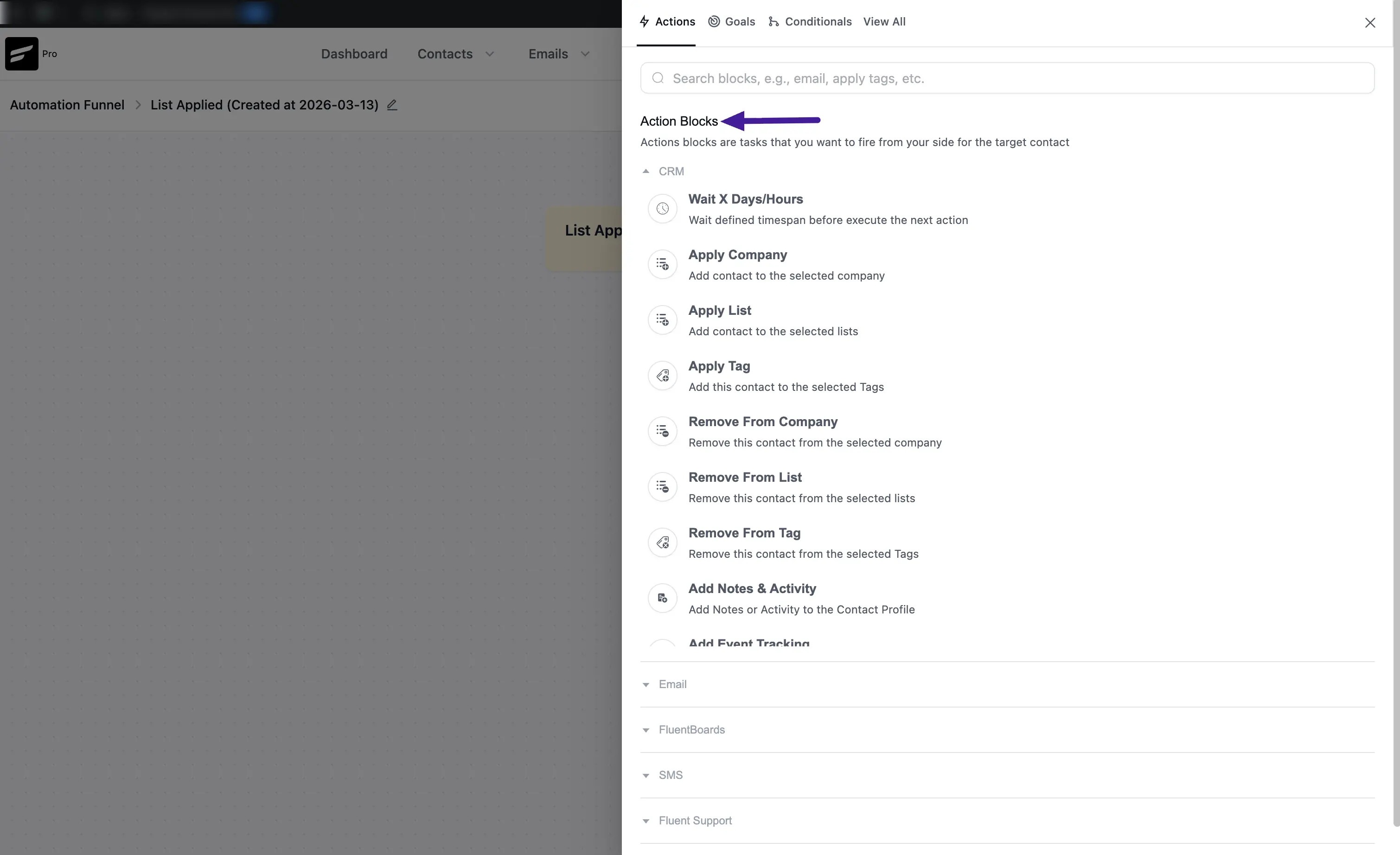This screenshot has height=855, width=1400.
Task: Click "Add contact to the selected lists" description
Action: click(774, 331)
